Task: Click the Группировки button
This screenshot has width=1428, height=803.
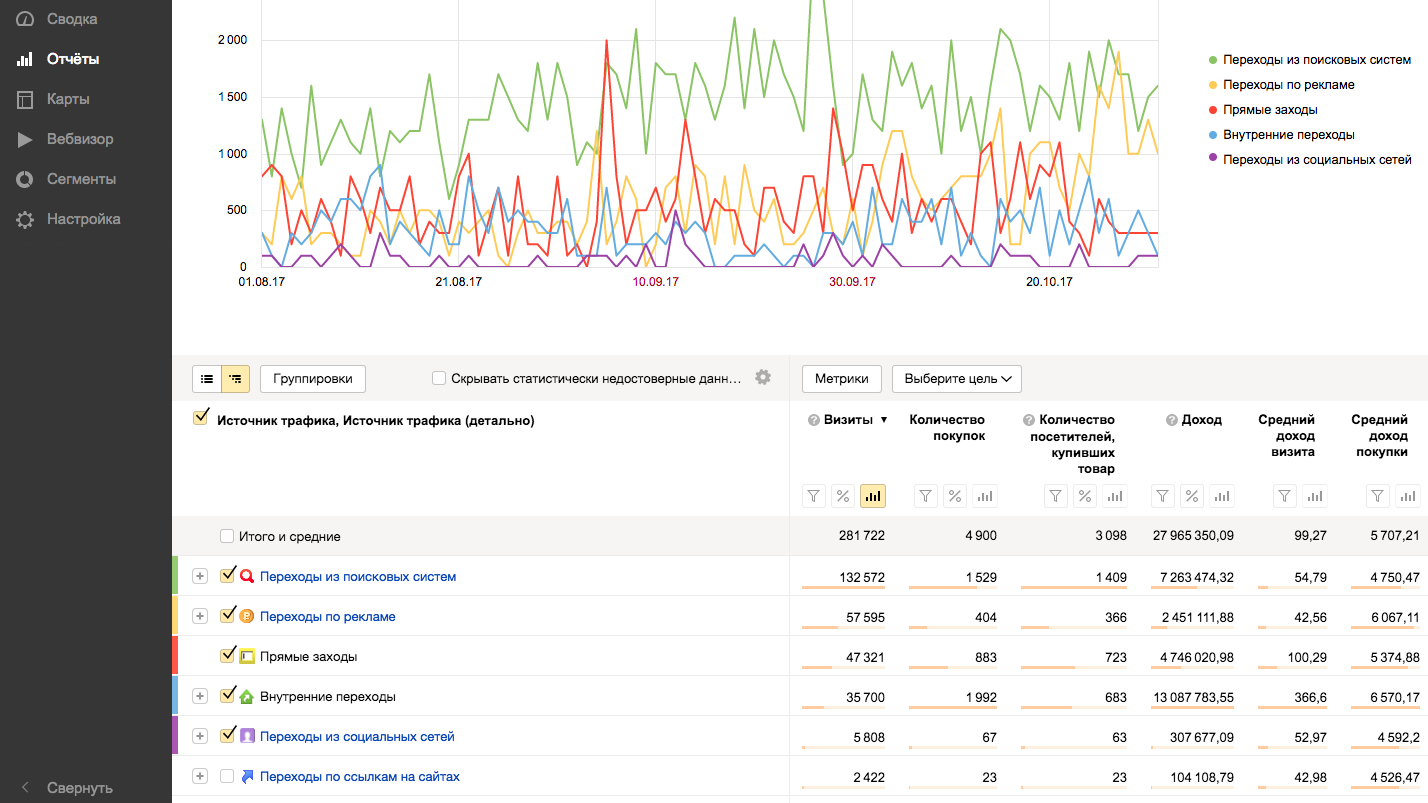Action: (313, 379)
